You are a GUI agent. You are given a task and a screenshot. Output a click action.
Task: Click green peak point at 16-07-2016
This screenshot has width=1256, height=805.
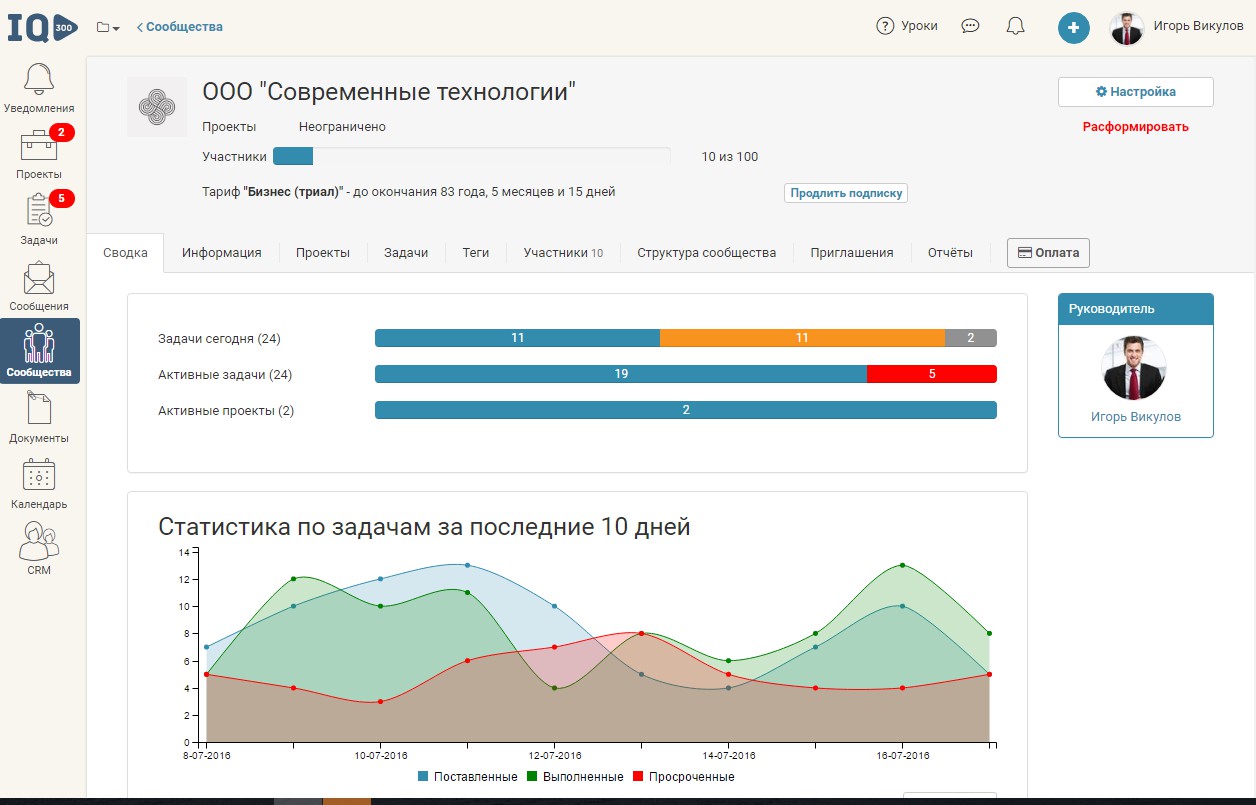(x=903, y=565)
